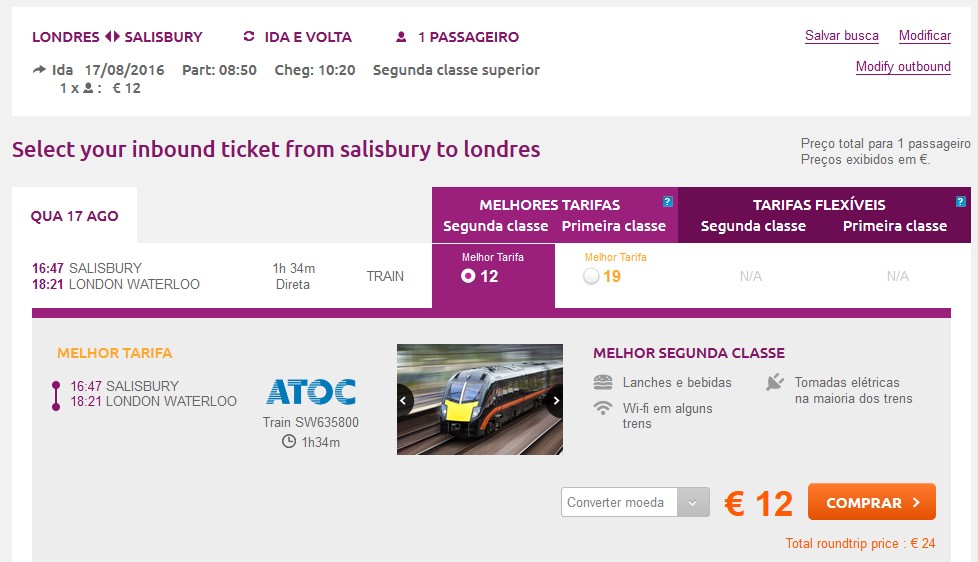
Task: Click the ATOC operator logo
Action: point(311,392)
